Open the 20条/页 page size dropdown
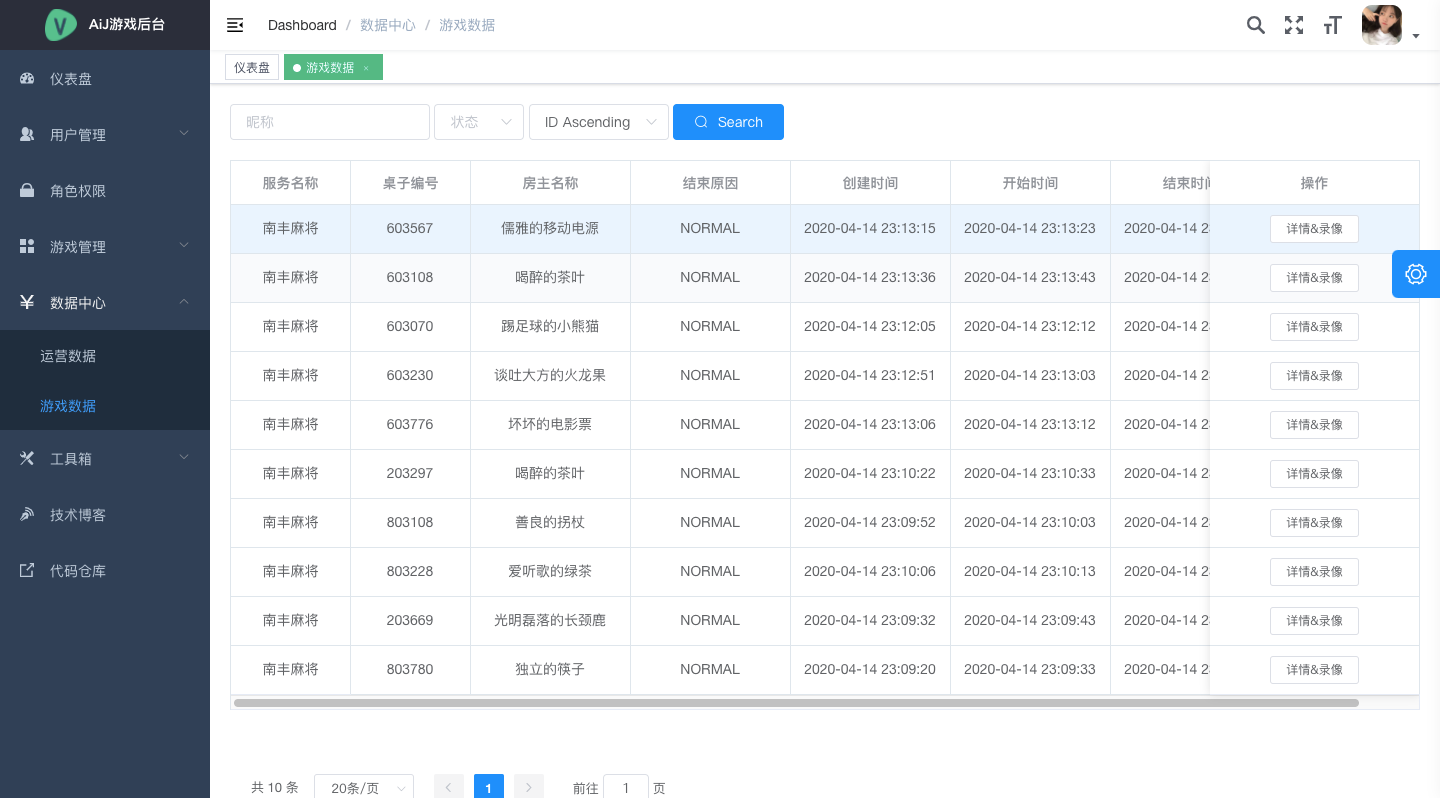The width and height of the screenshot is (1440, 798). click(x=363, y=788)
